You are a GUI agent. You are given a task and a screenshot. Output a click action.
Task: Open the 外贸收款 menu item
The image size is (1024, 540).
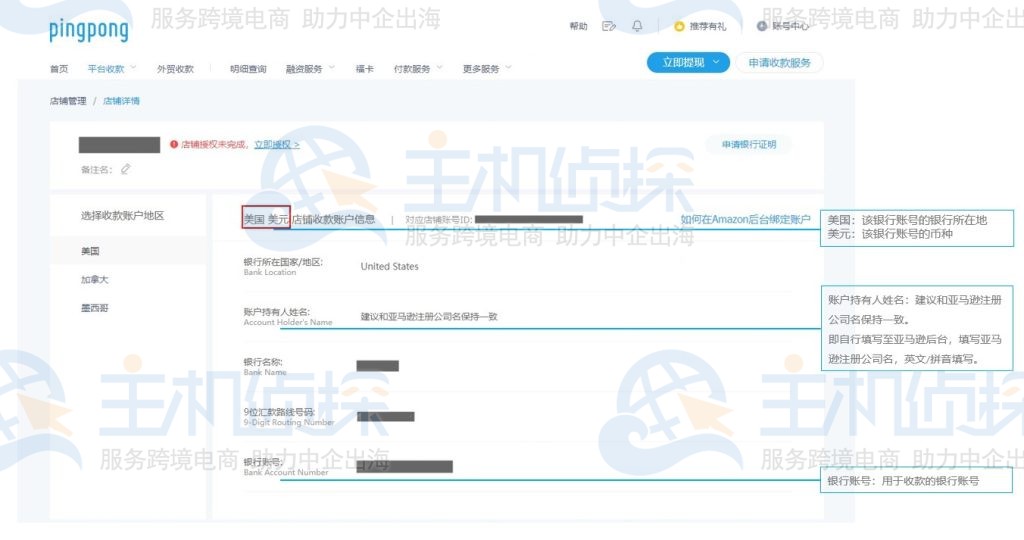pos(175,69)
